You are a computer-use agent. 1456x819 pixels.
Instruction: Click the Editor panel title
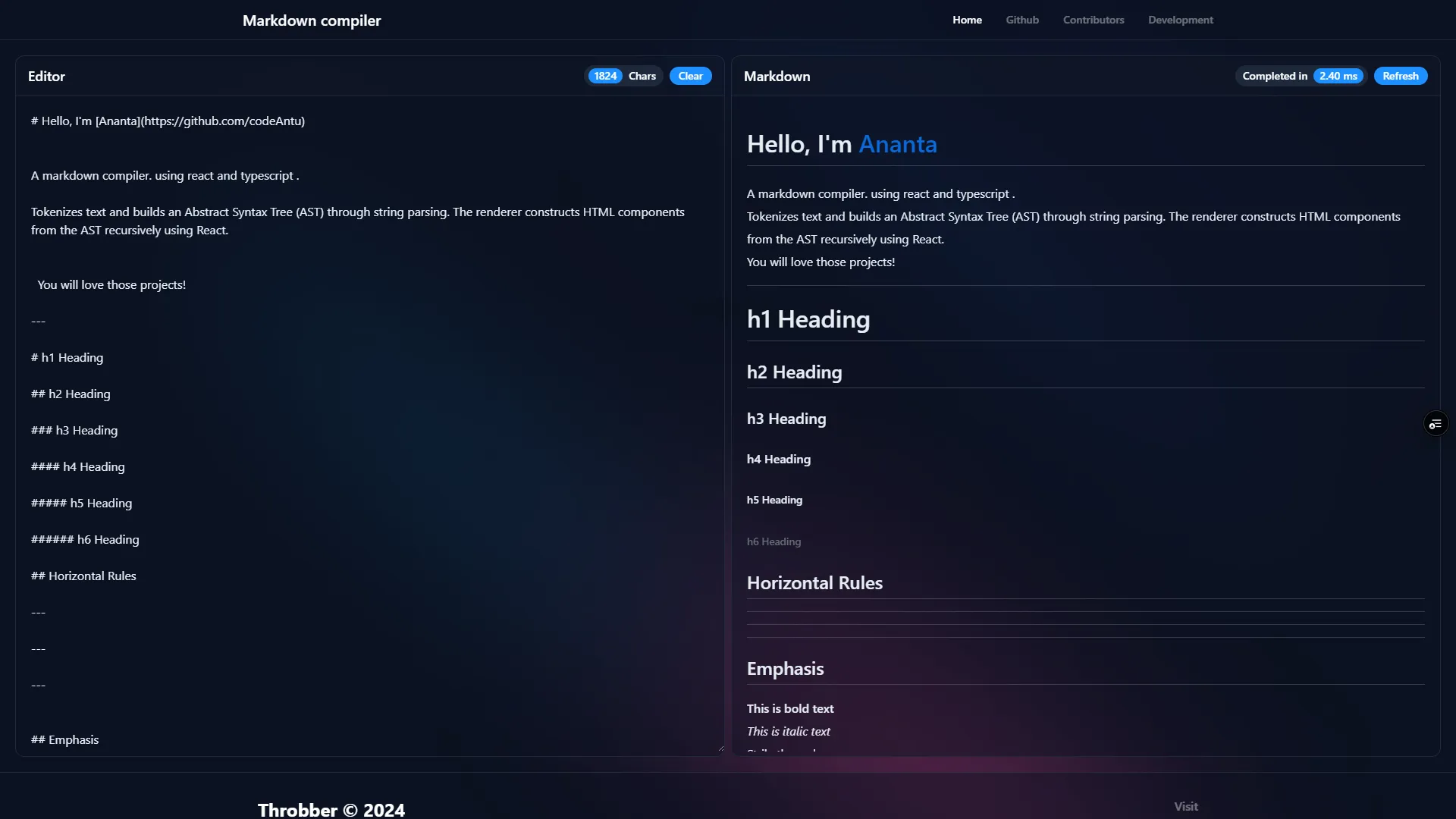46,77
